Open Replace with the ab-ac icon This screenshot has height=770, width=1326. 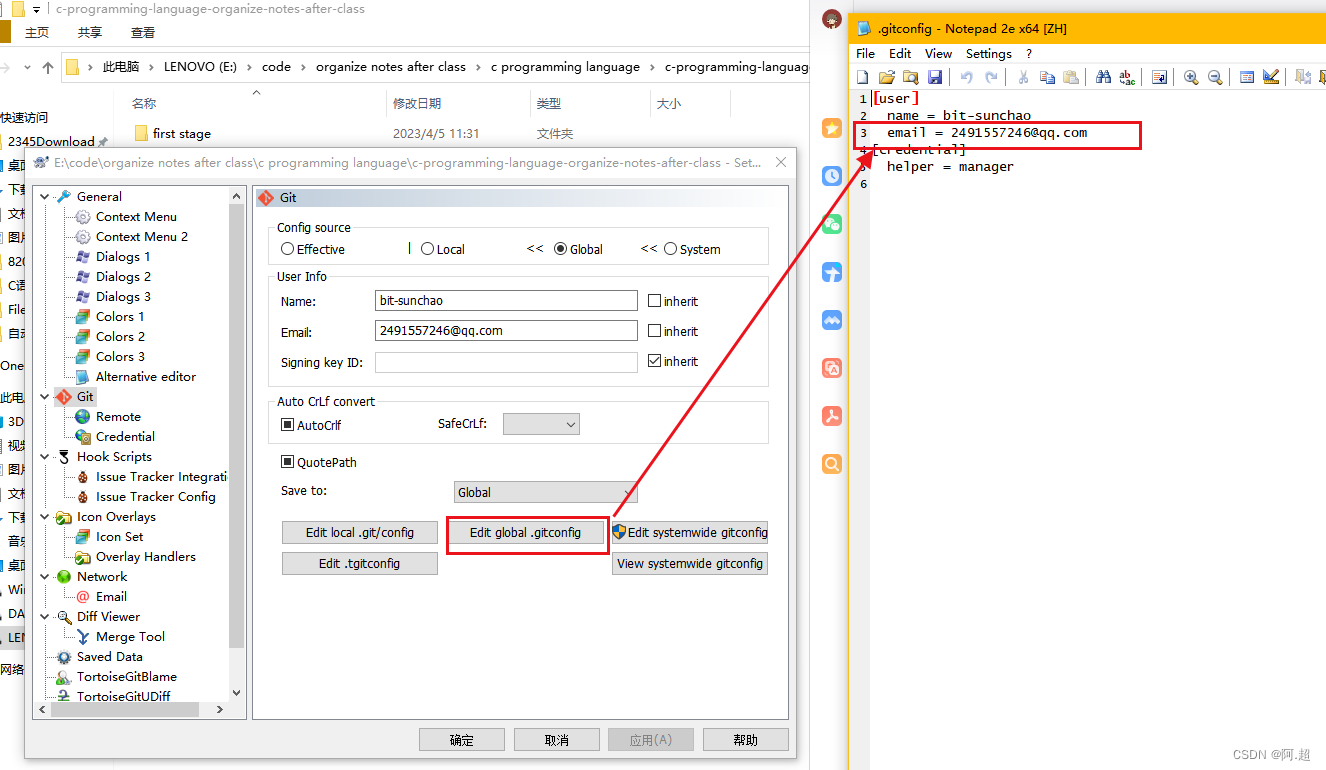[1127, 77]
